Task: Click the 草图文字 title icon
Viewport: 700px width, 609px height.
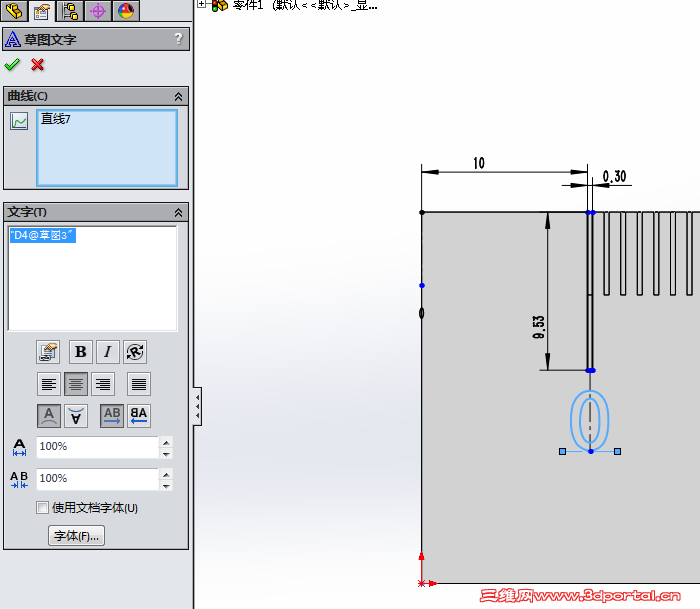Action: tap(12, 39)
